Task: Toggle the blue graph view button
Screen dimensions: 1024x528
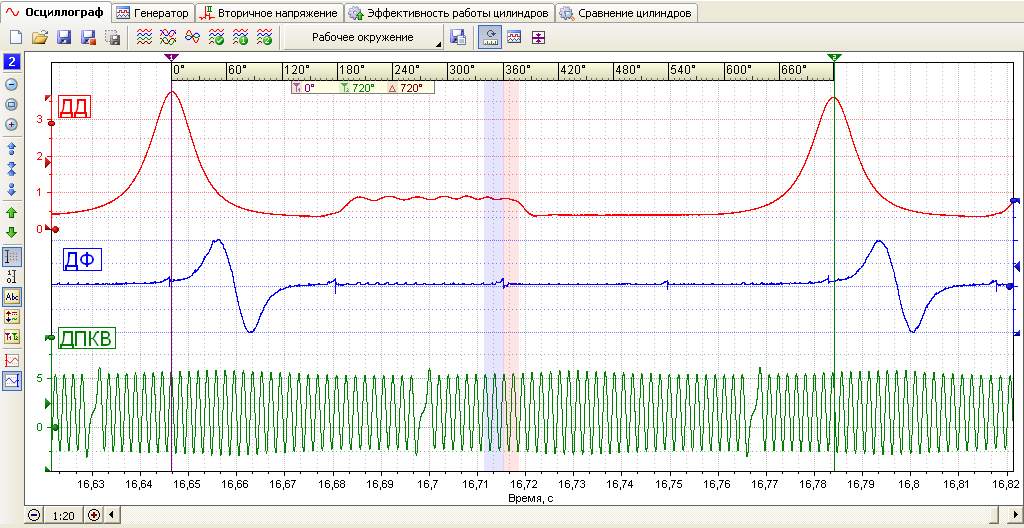Action: (12, 380)
